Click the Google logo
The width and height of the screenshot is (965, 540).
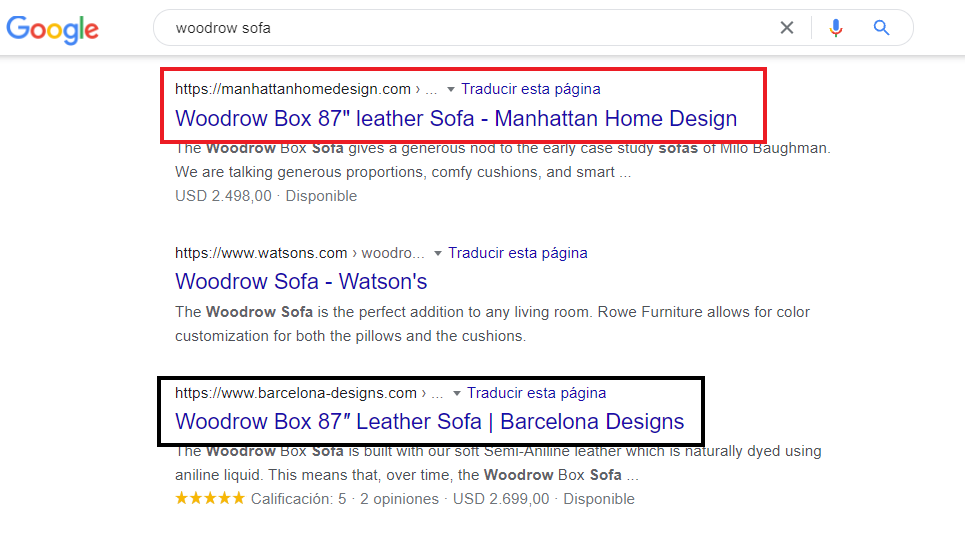click(x=52, y=29)
